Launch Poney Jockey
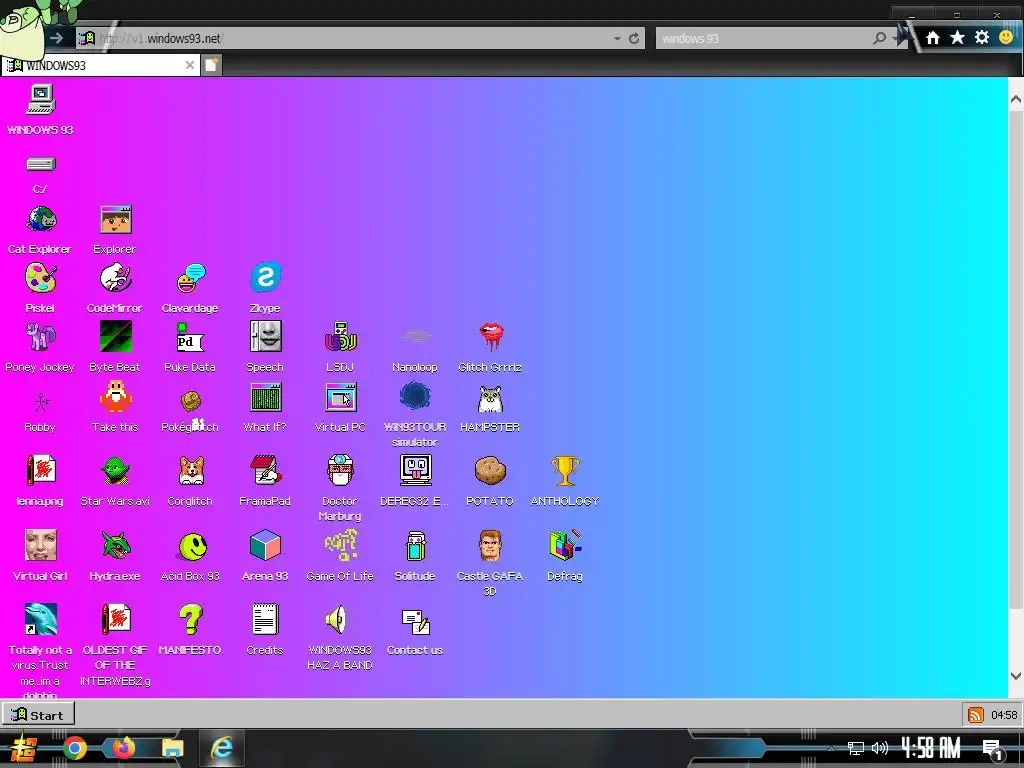The width and height of the screenshot is (1024, 768). coord(40,338)
